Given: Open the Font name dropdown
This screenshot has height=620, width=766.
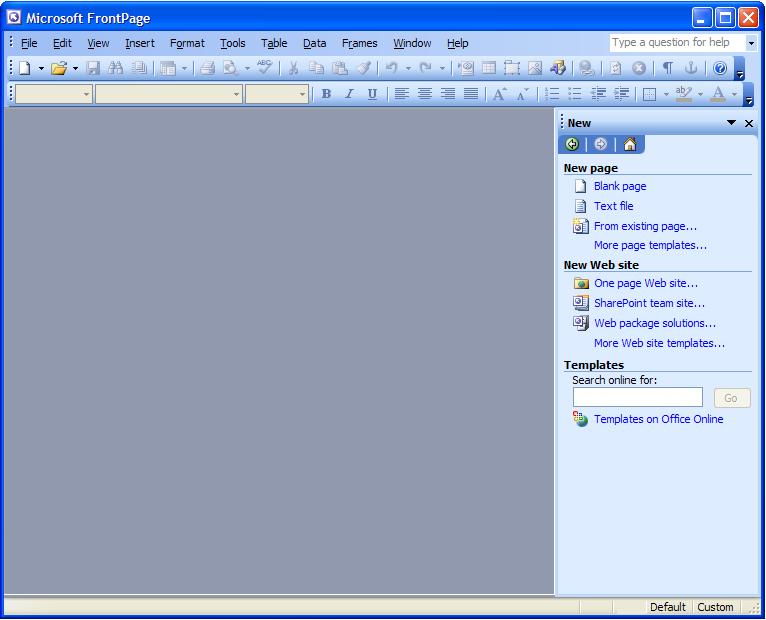Looking at the screenshot, I should pos(236,94).
